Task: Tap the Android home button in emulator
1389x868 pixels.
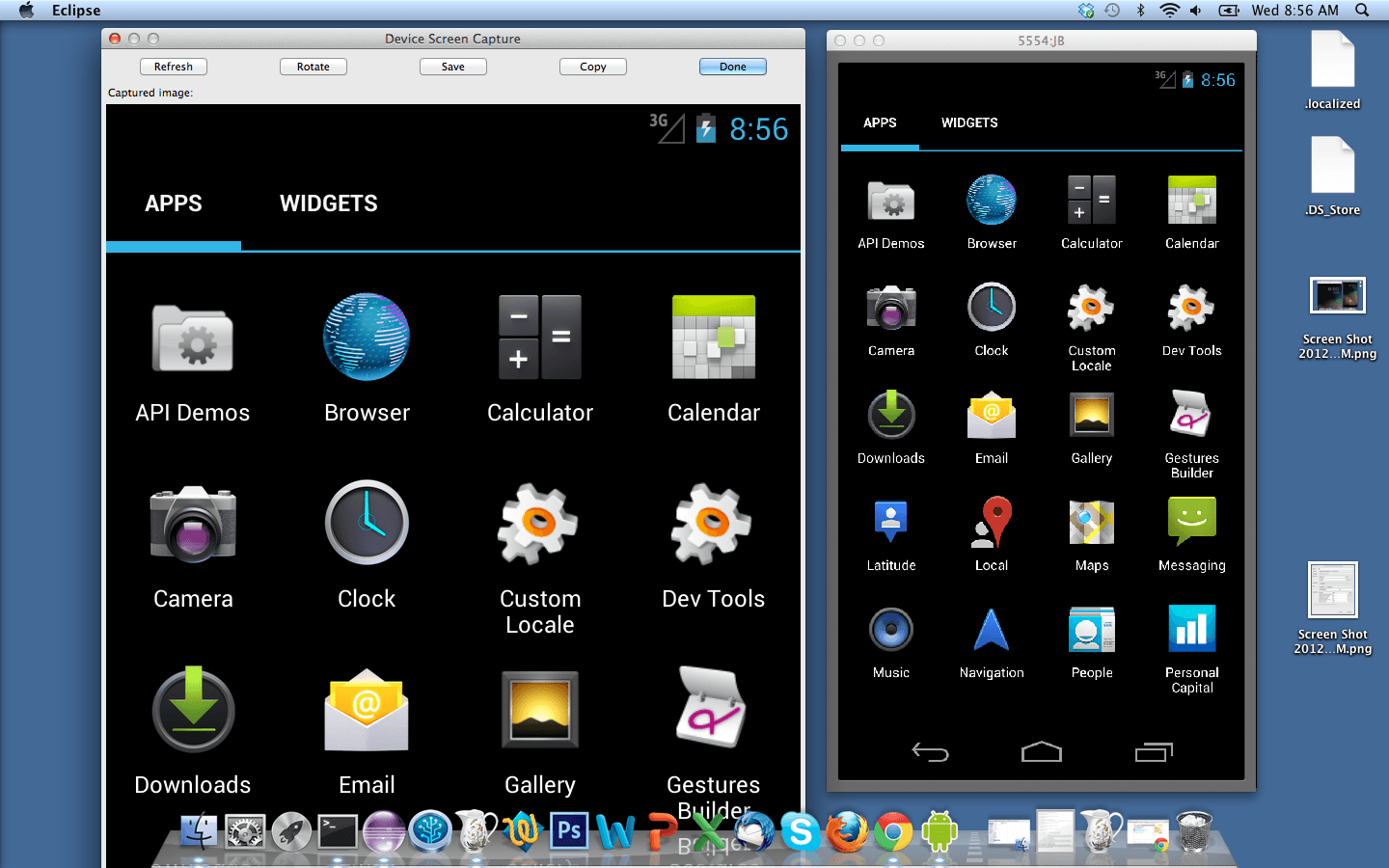Action: (1042, 751)
